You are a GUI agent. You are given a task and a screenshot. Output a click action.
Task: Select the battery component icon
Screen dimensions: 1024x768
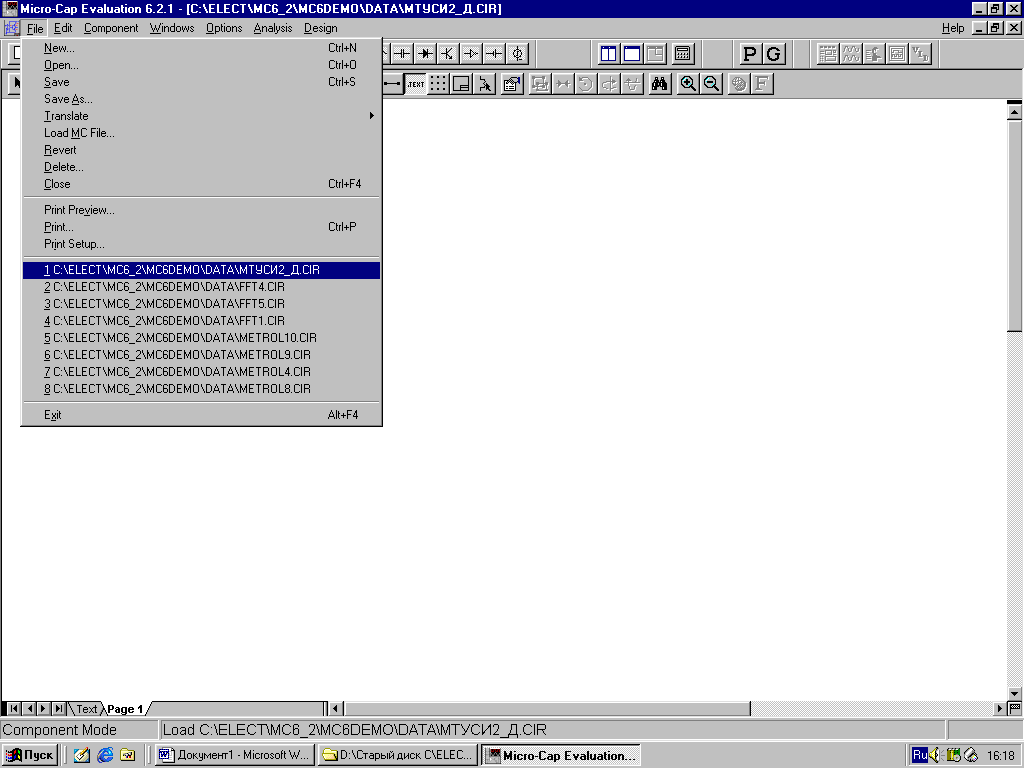pyautogui.click(x=494, y=54)
